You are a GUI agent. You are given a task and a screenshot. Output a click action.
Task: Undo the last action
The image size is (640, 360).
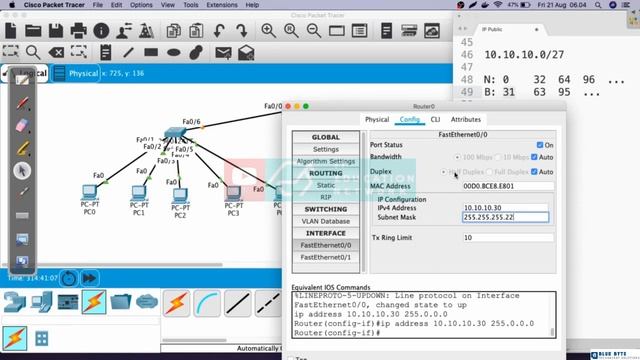click(x=219, y=31)
